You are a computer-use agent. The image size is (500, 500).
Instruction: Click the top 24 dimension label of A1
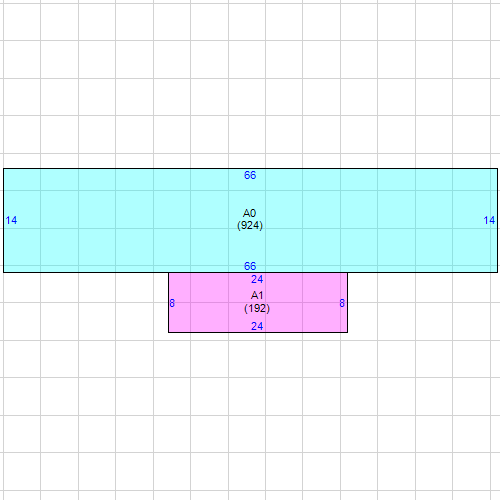point(257,279)
